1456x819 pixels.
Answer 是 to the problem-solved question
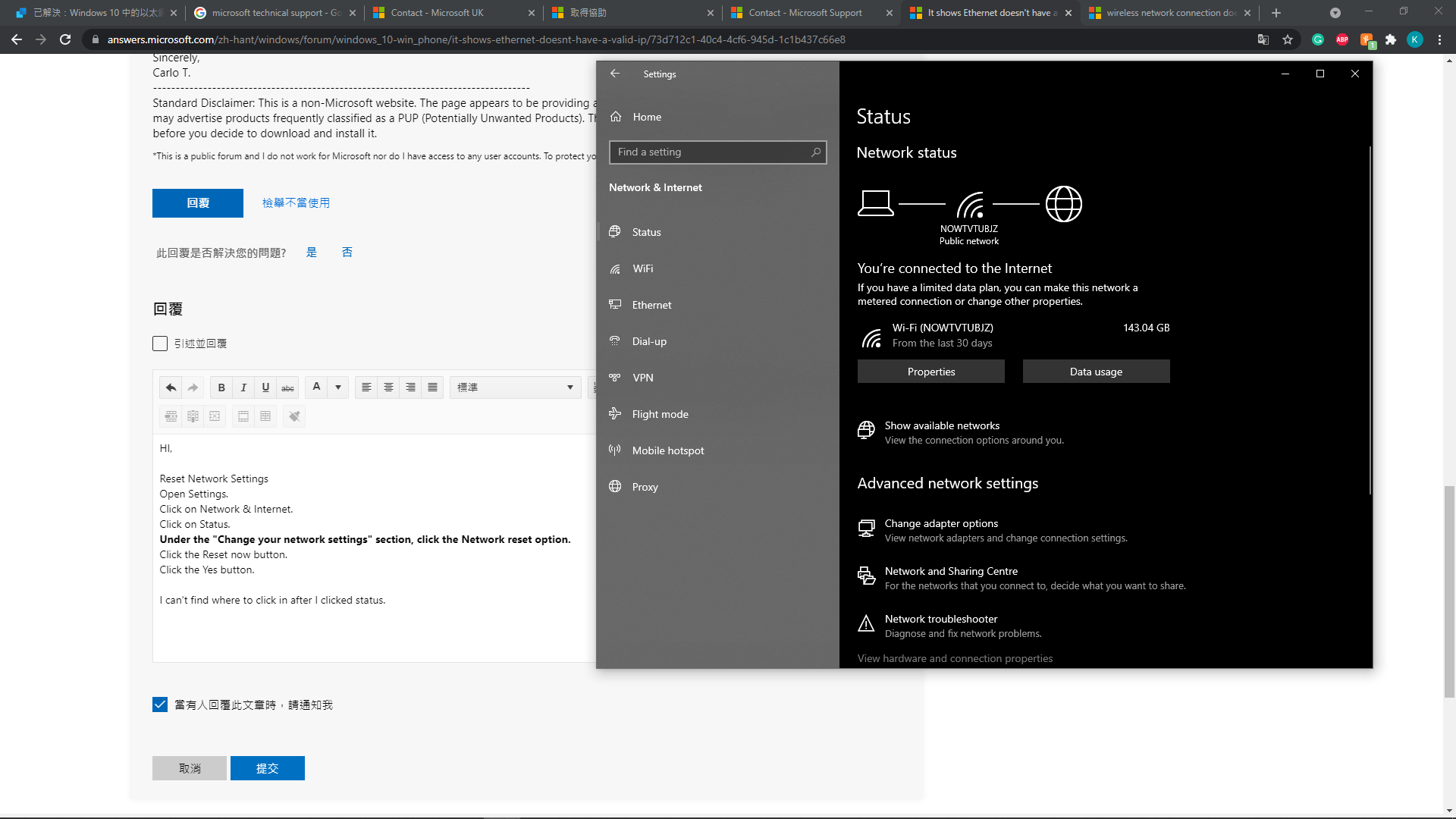[x=312, y=253]
